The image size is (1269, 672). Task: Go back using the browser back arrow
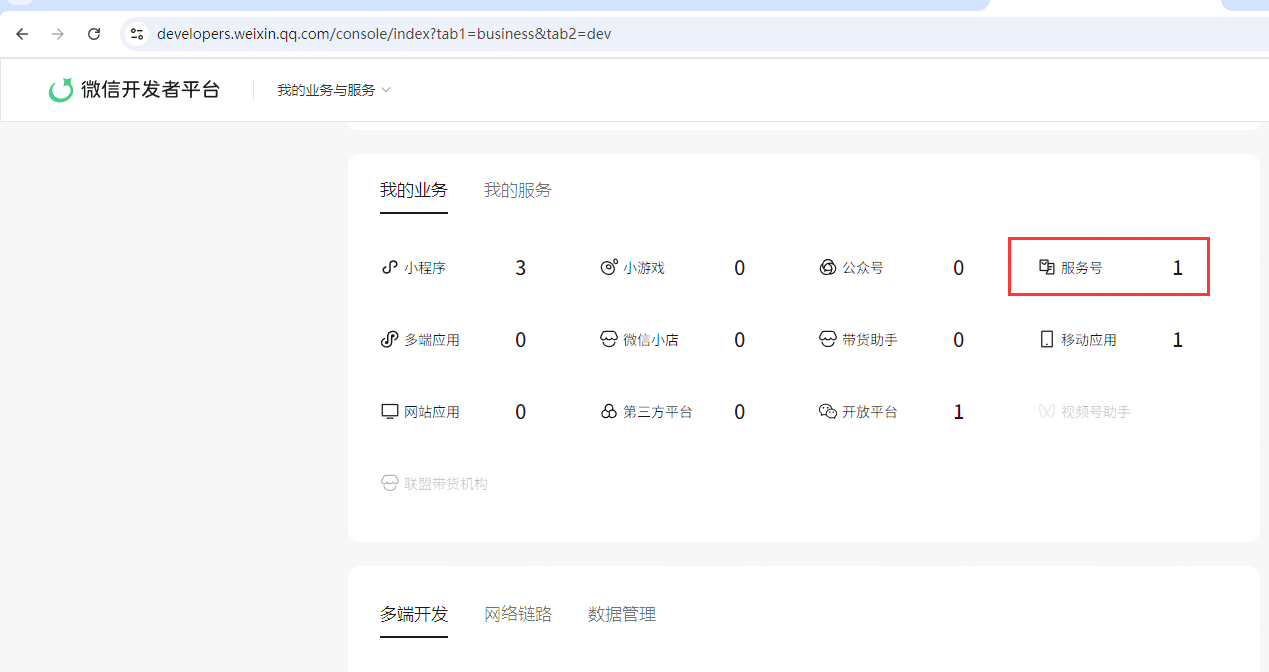22,34
